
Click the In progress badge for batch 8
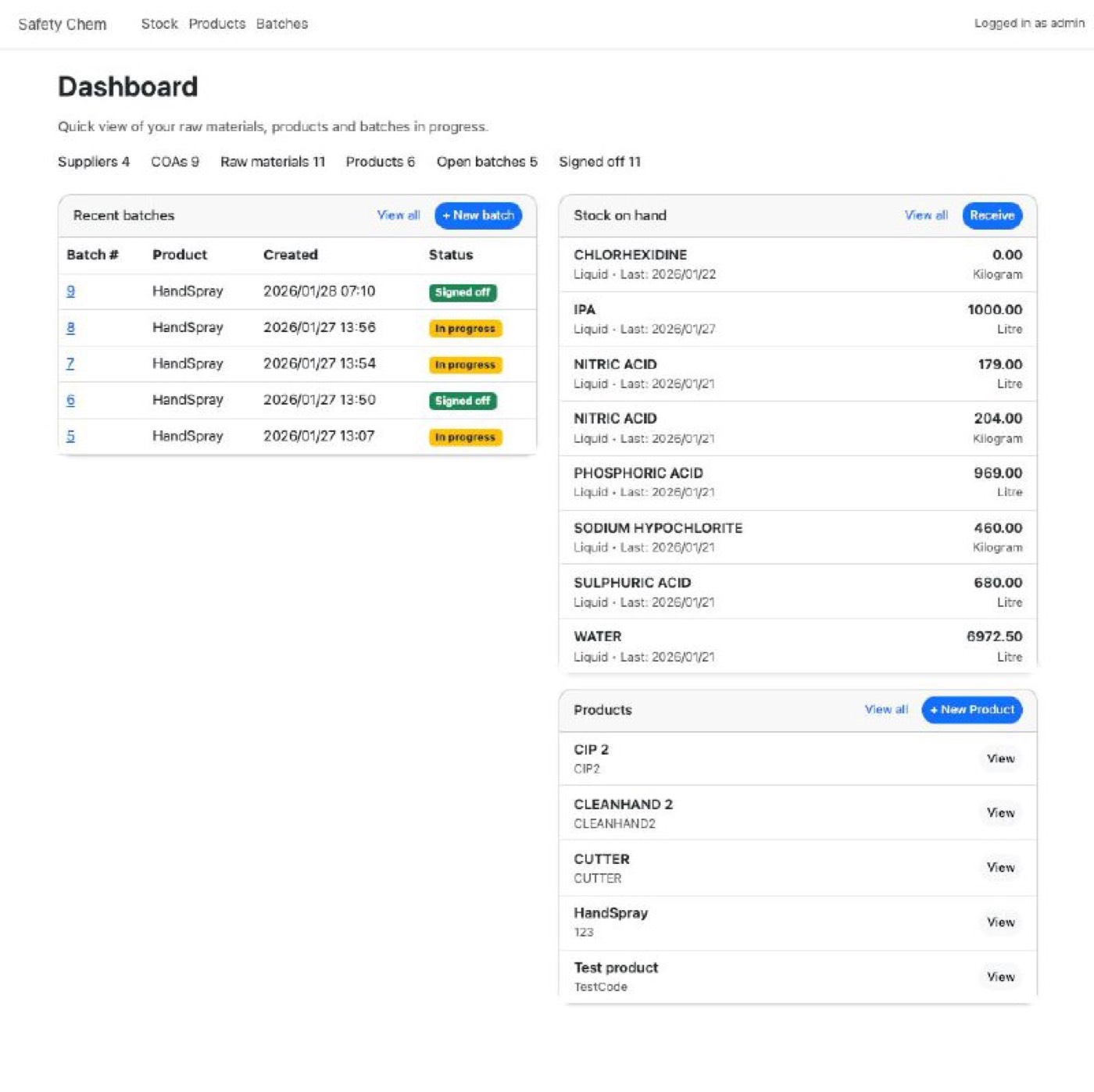tap(464, 328)
